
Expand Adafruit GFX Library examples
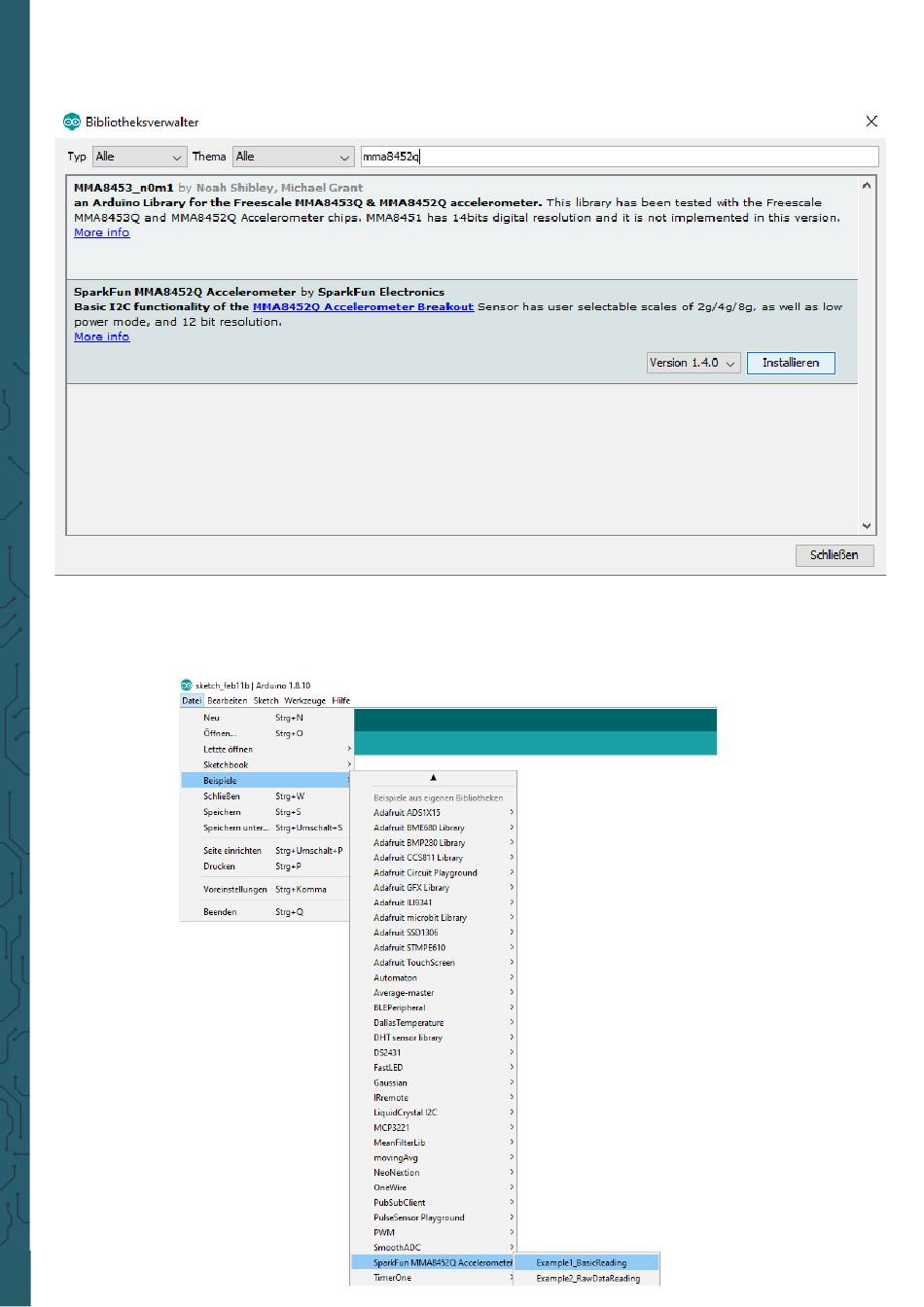434,888
